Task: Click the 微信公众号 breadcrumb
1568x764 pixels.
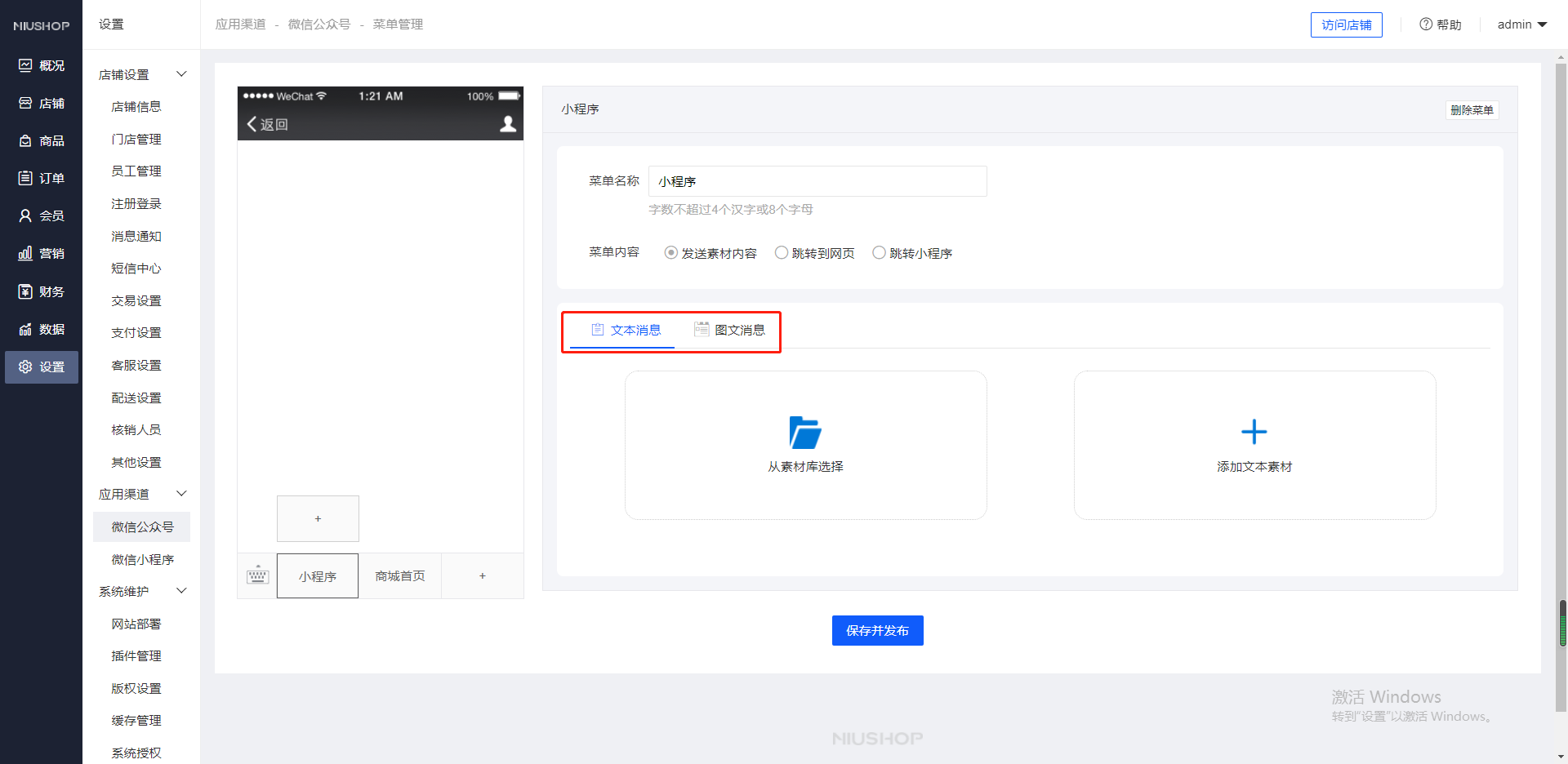Action: [x=319, y=24]
